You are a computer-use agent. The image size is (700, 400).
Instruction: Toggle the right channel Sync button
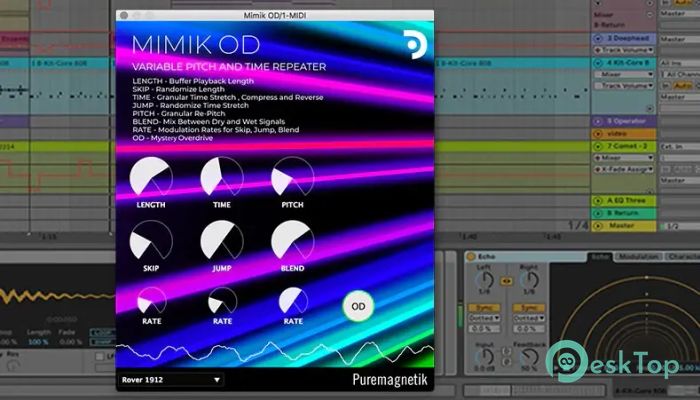529,308
